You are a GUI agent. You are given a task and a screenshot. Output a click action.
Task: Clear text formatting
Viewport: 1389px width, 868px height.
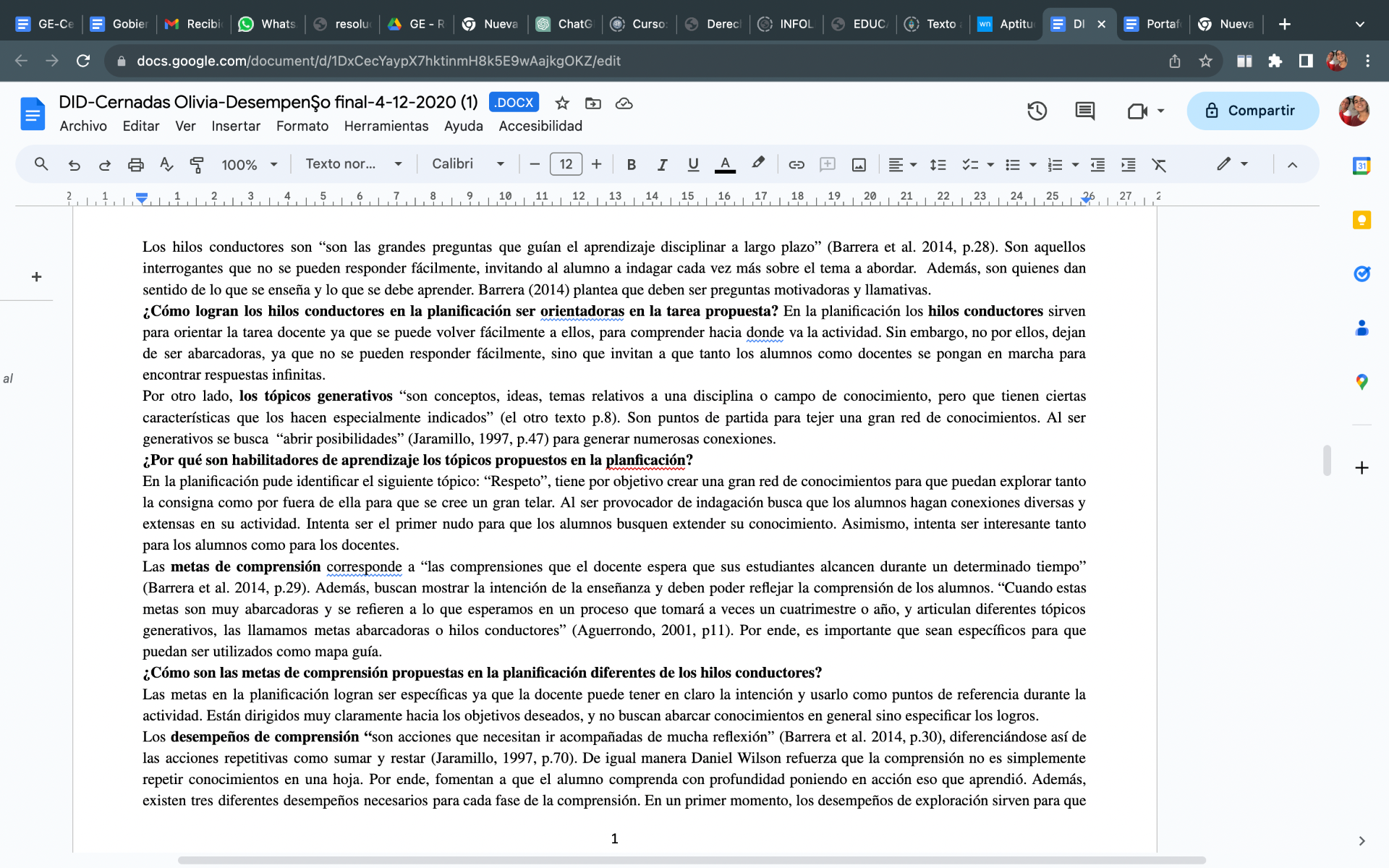(1159, 165)
